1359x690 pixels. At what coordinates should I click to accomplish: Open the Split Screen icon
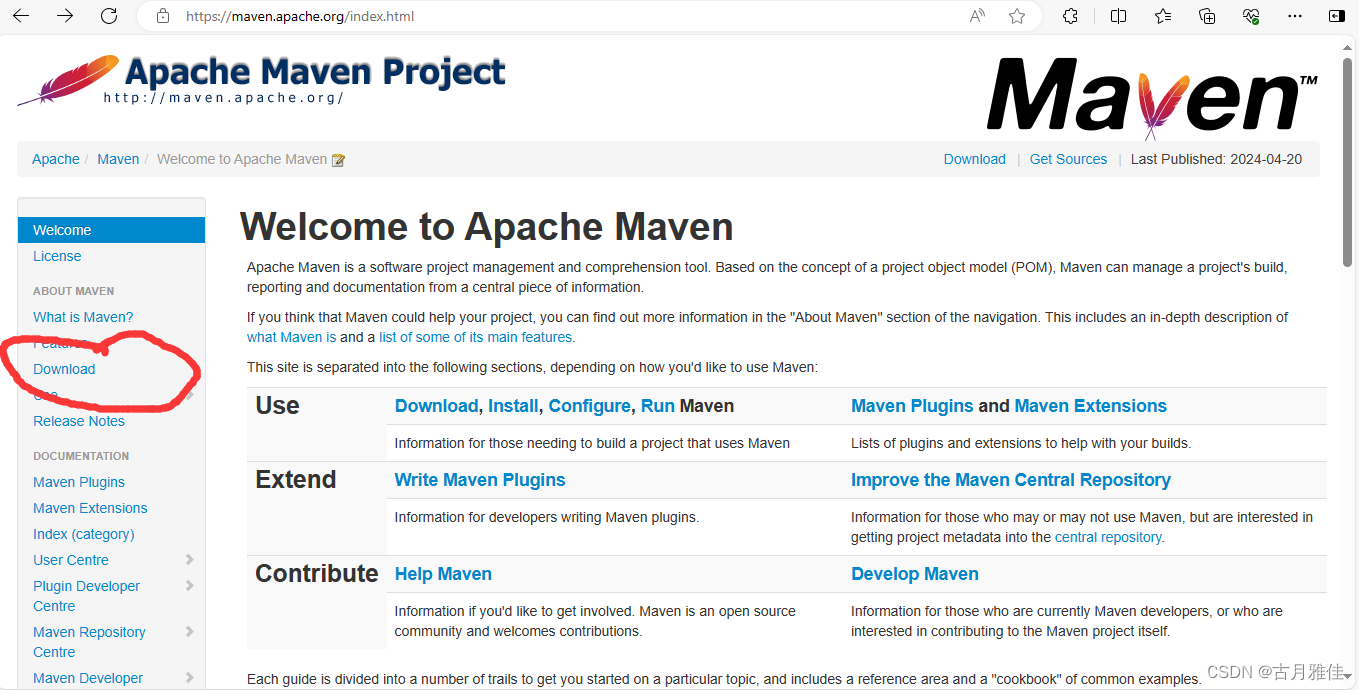click(1118, 16)
